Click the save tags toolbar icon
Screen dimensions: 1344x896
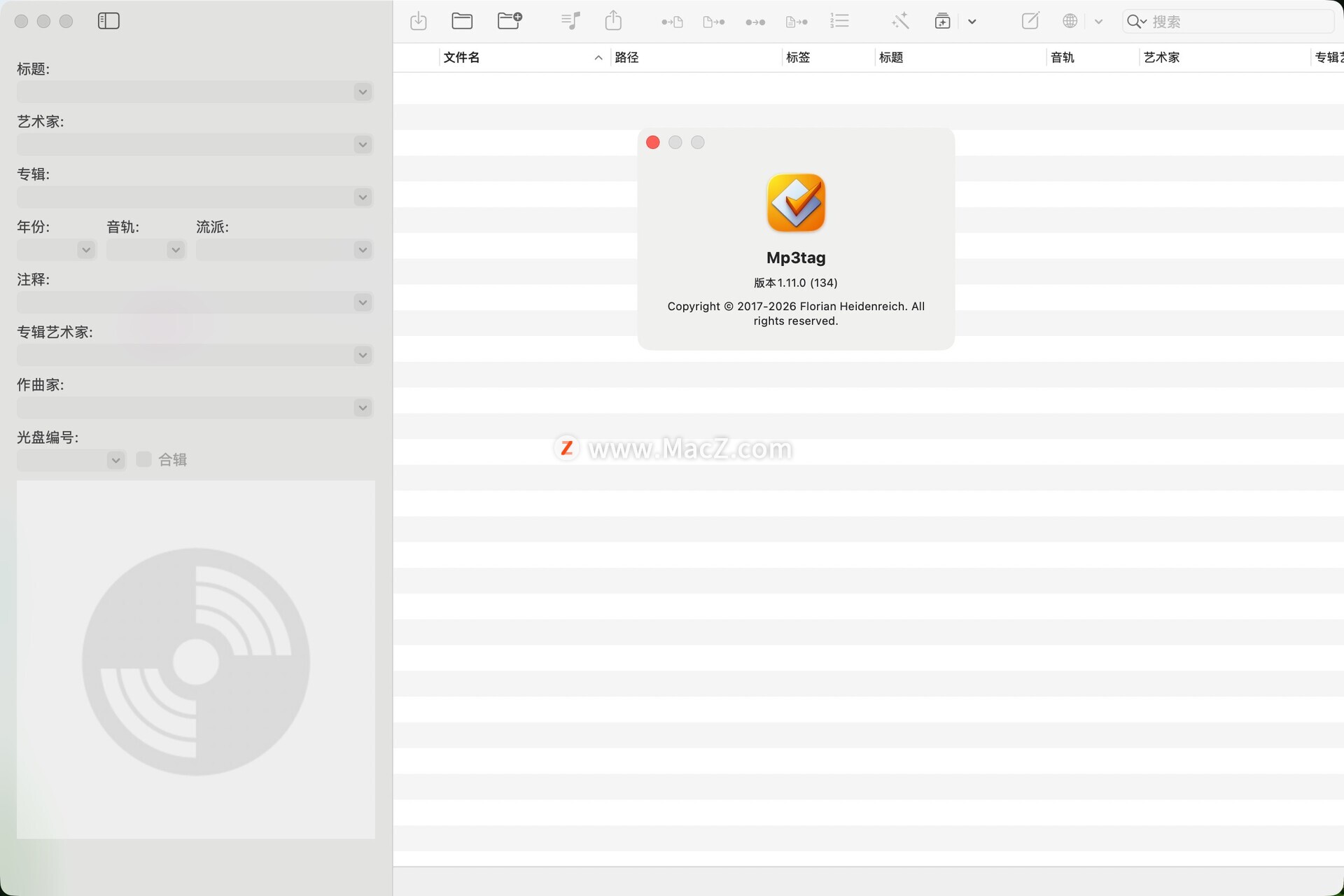point(418,21)
